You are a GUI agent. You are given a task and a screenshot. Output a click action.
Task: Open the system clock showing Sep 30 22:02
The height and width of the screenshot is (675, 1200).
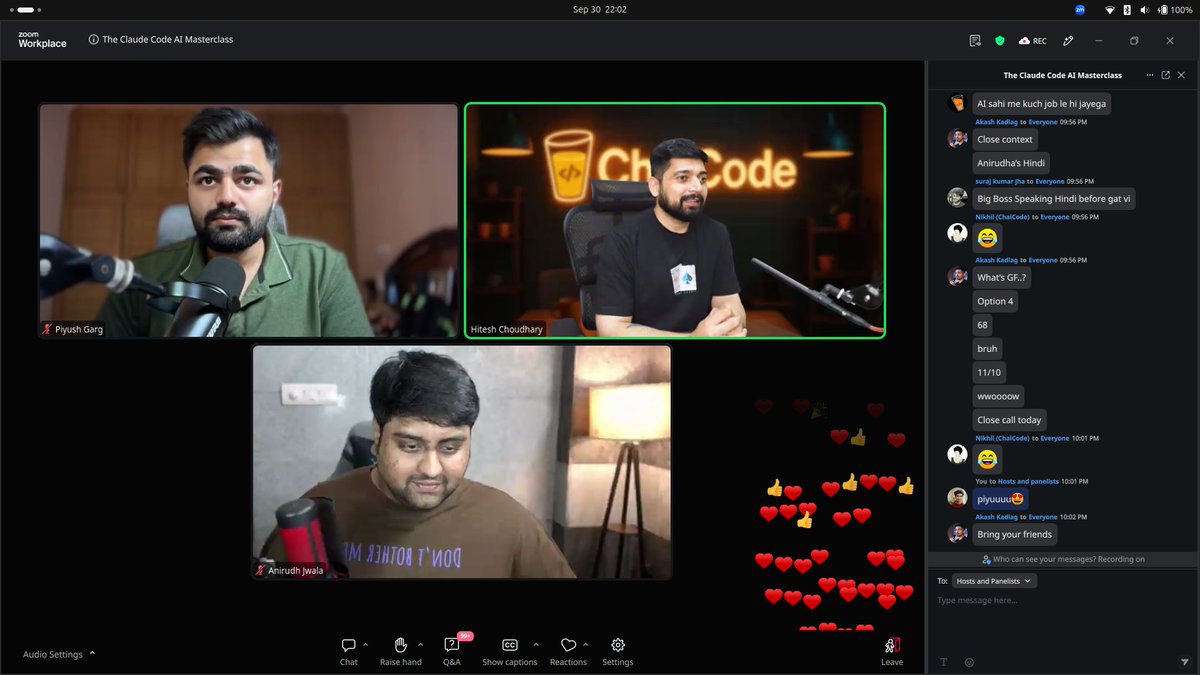[600, 9]
